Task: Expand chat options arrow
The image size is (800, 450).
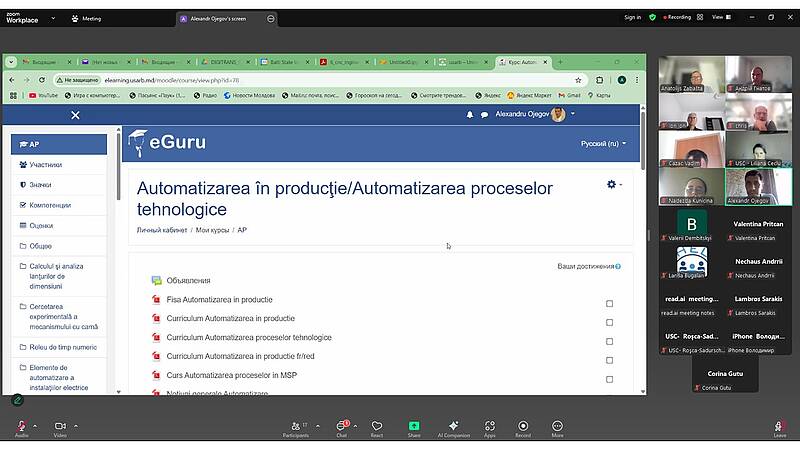Action: 355,426
